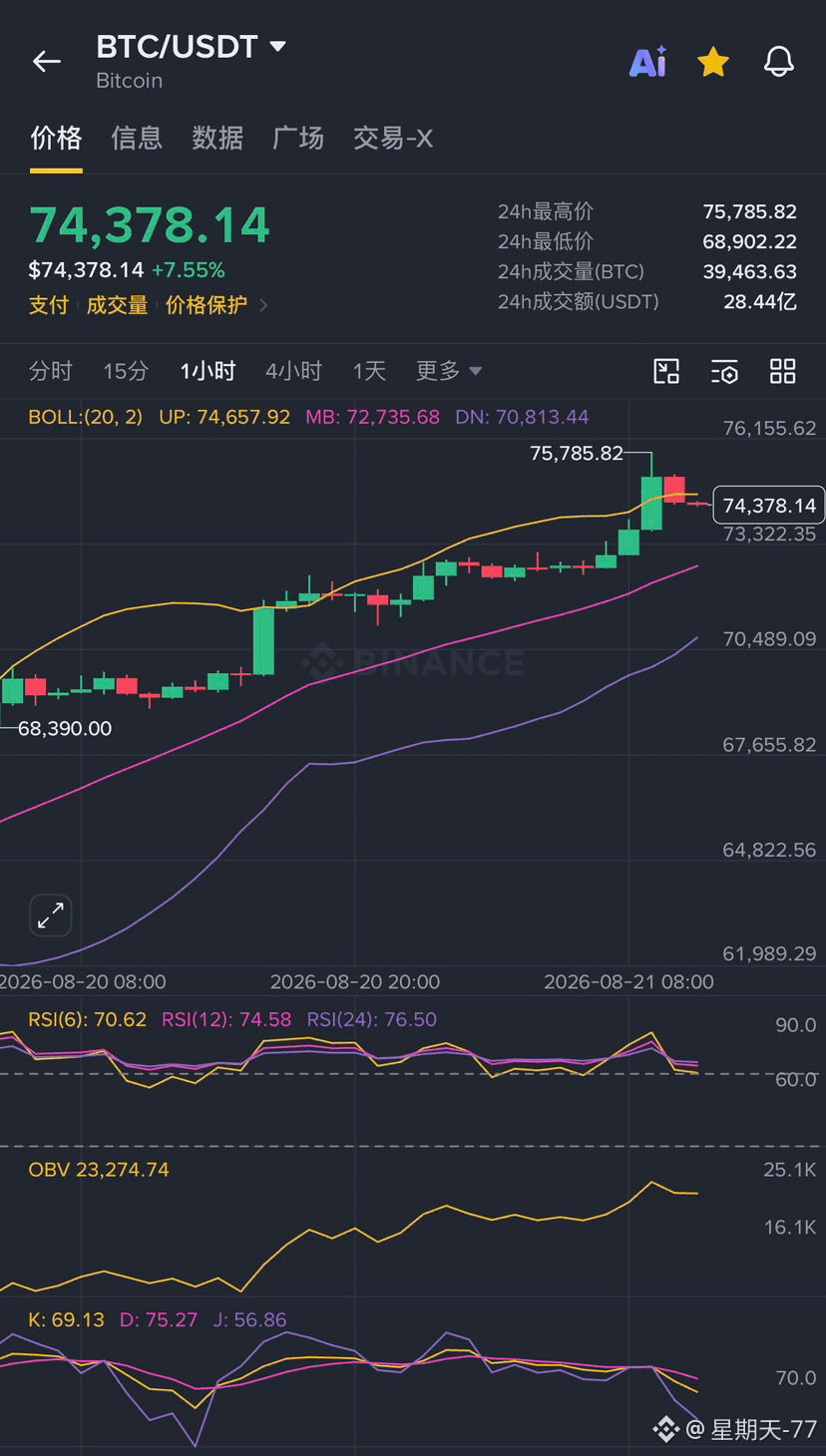Tap the 24h成交量(BTC) value 39,463.63
This screenshot has width=826, height=1456.
750,271
